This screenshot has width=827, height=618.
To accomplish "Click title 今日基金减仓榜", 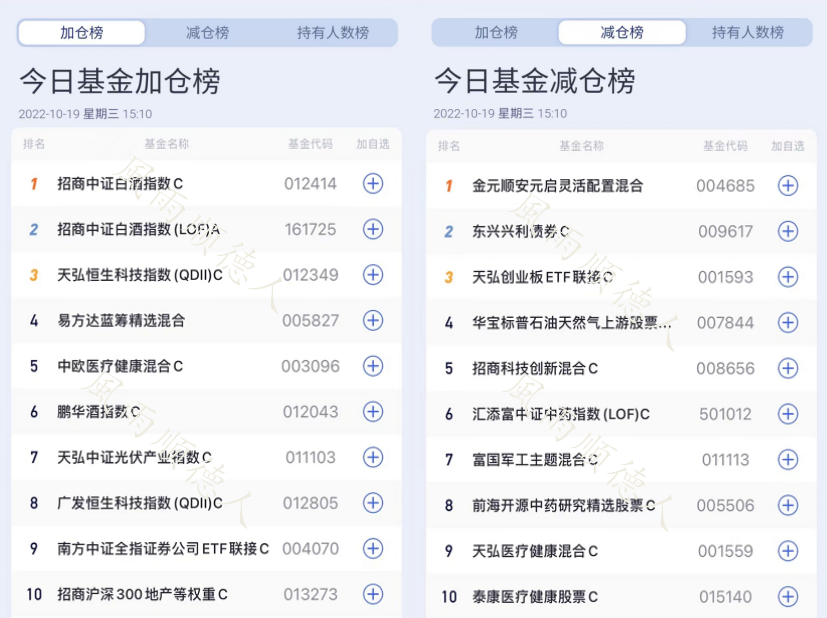I will coord(535,82).
